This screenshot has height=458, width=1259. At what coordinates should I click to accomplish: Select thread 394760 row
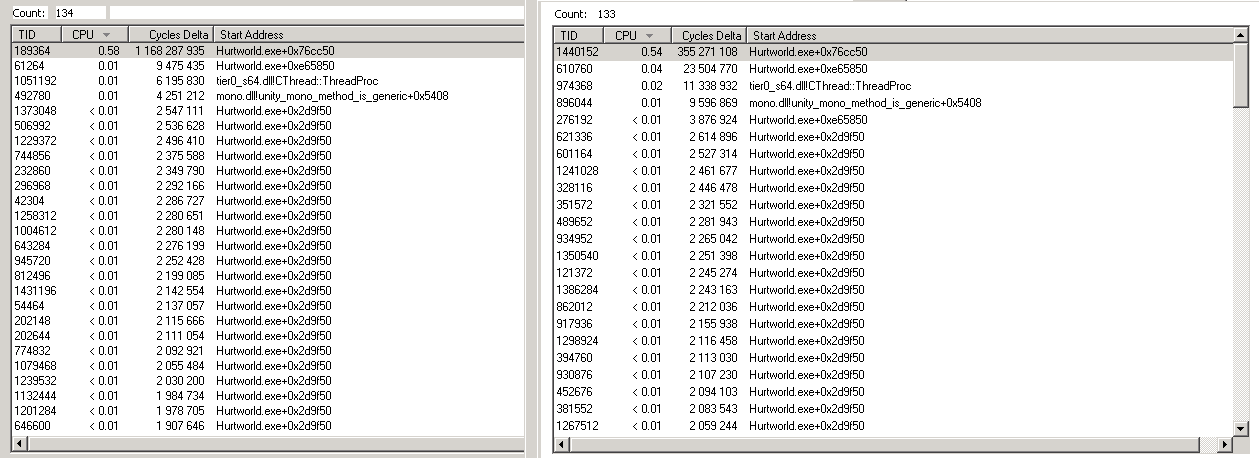click(892, 357)
